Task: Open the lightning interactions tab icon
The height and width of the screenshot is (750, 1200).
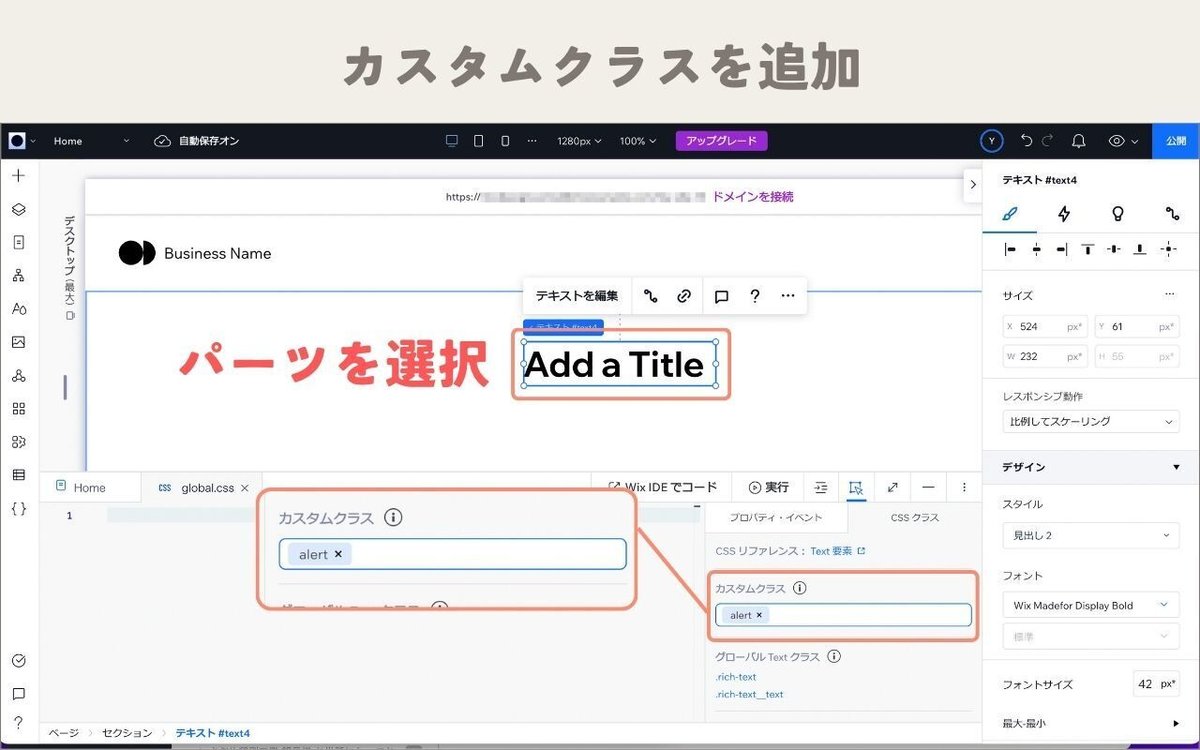Action: tap(1064, 213)
